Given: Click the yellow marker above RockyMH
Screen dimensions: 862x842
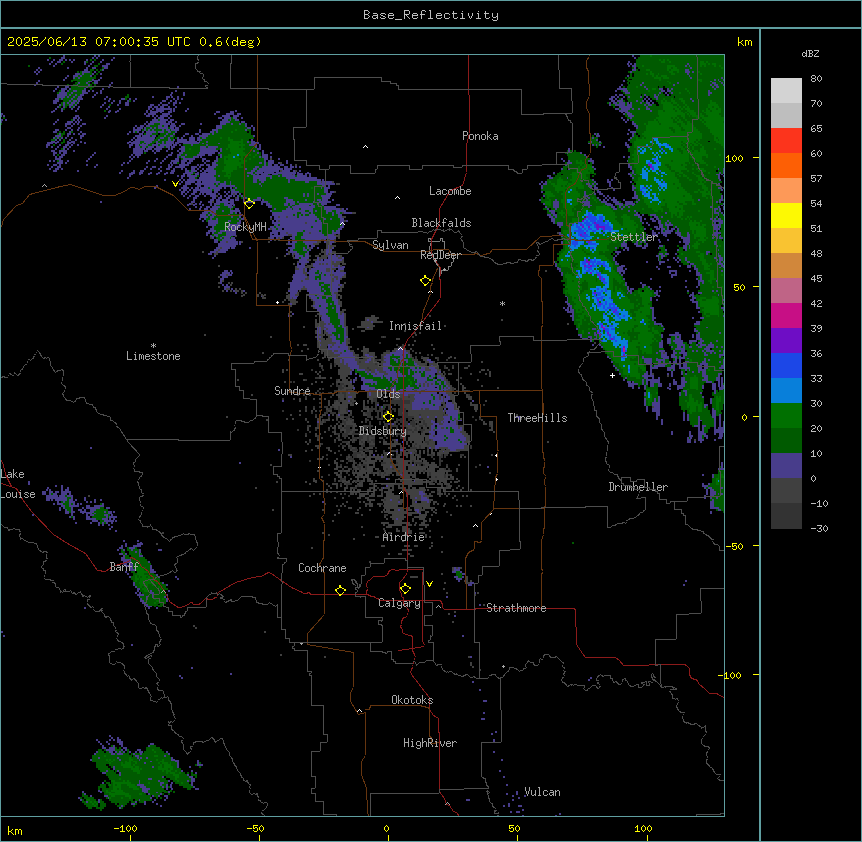Looking at the screenshot, I should click(249, 203).
